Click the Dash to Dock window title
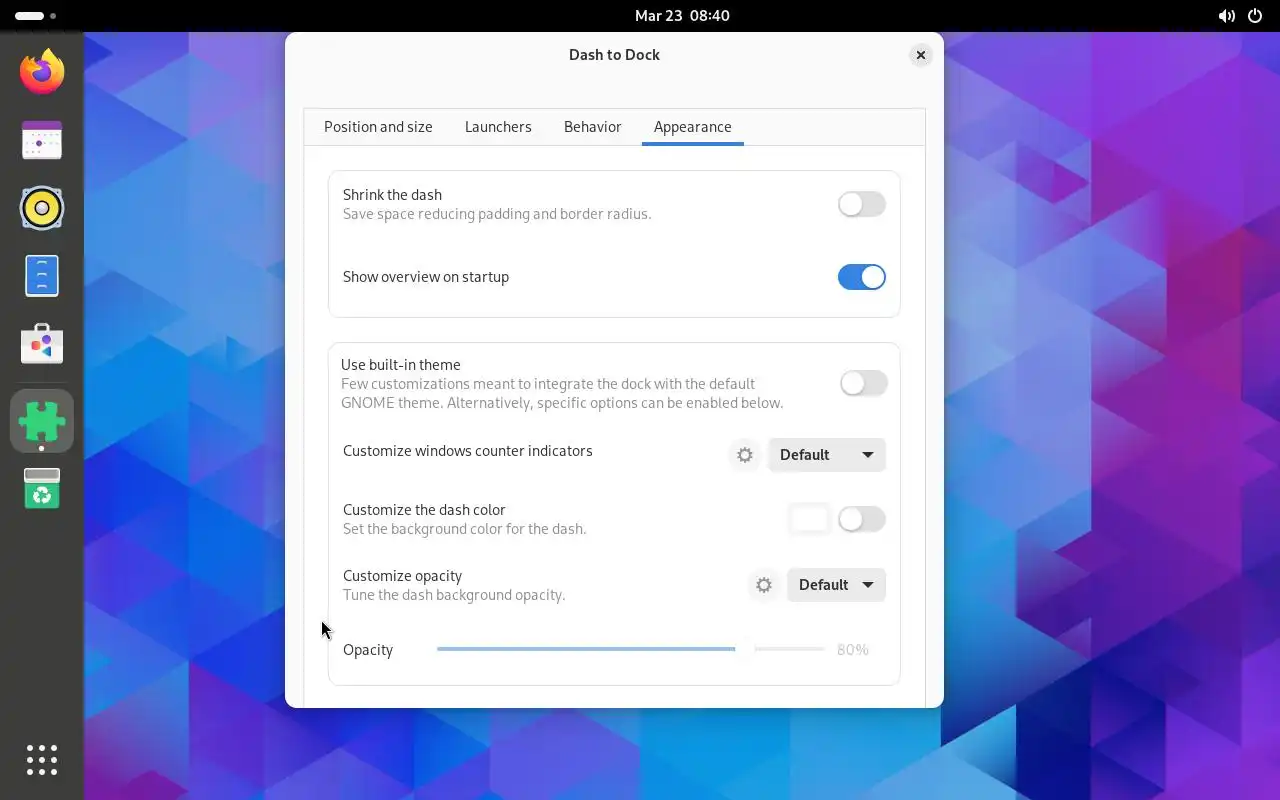The image size is (1280, 800). [614, 55]
